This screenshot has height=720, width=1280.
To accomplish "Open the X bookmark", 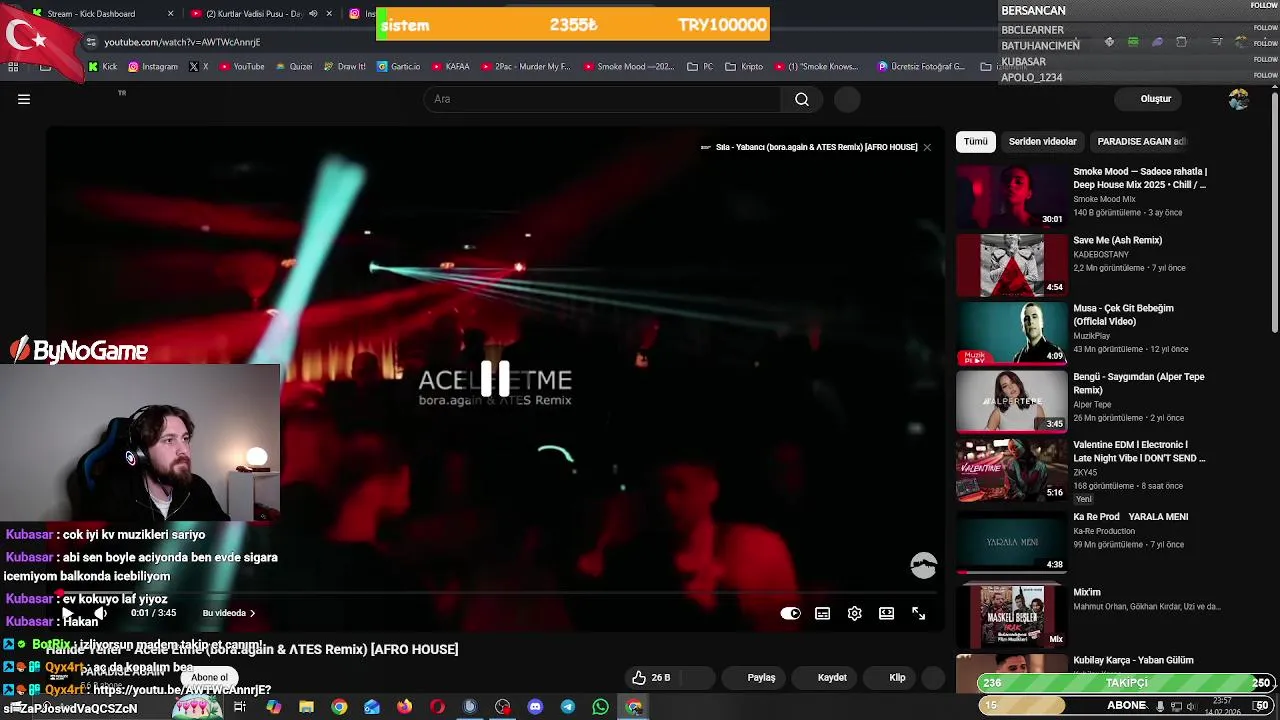I will coord(198,67).
